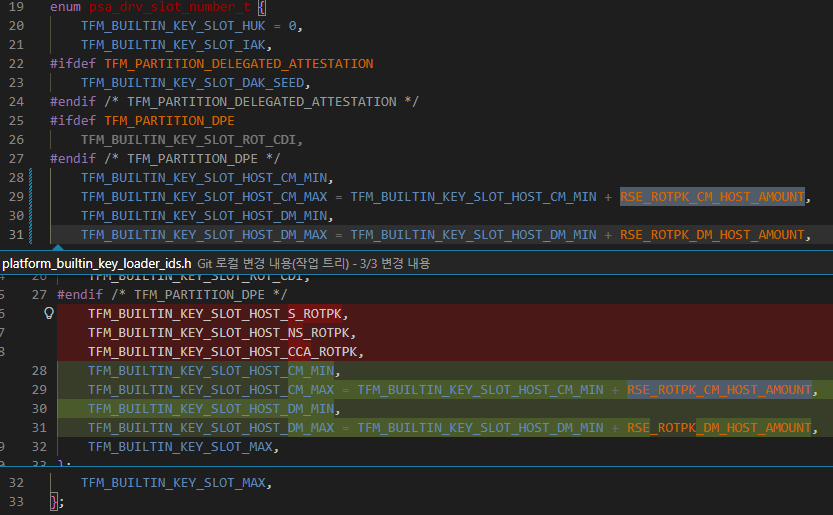The height and width of the screenshot is (515, 833).
Task: Click TFM_BUILTIN_KEY_SLOT_ROT_CDI on line 26
Action: [191, 140]
